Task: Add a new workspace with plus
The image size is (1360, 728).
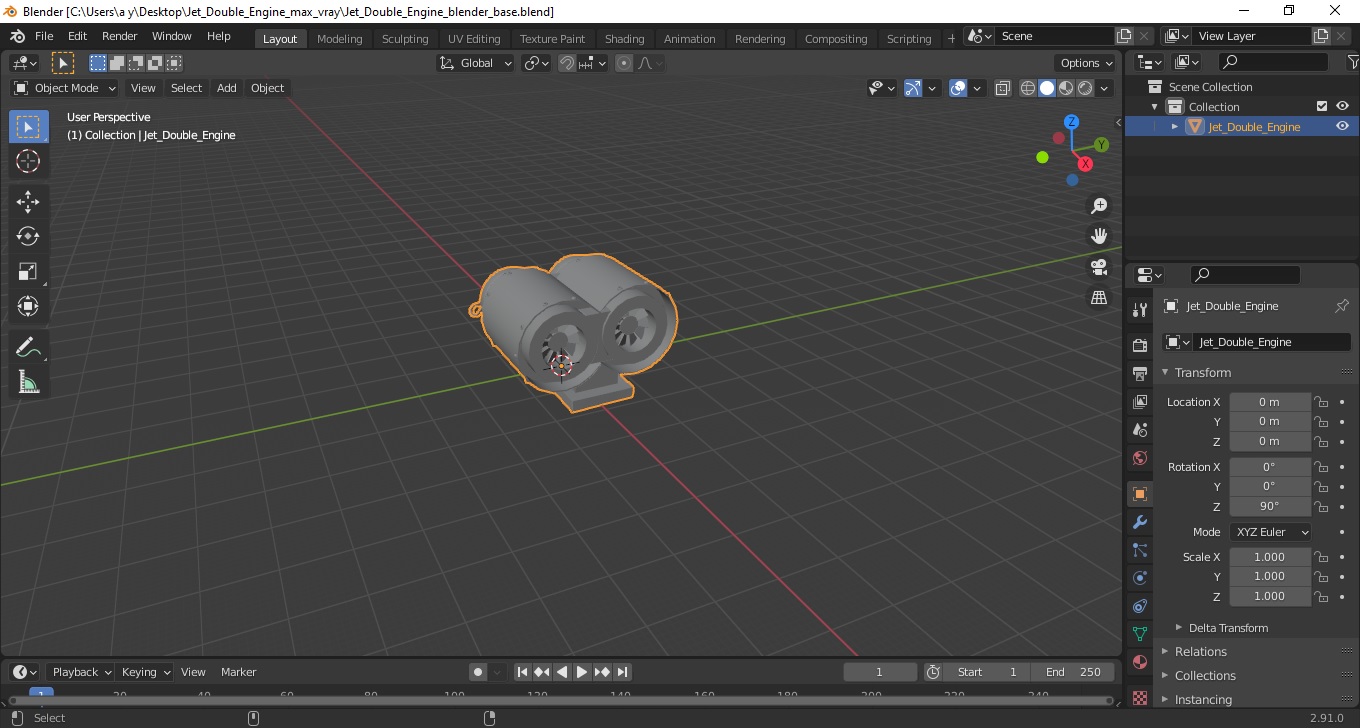Action: 951,39
